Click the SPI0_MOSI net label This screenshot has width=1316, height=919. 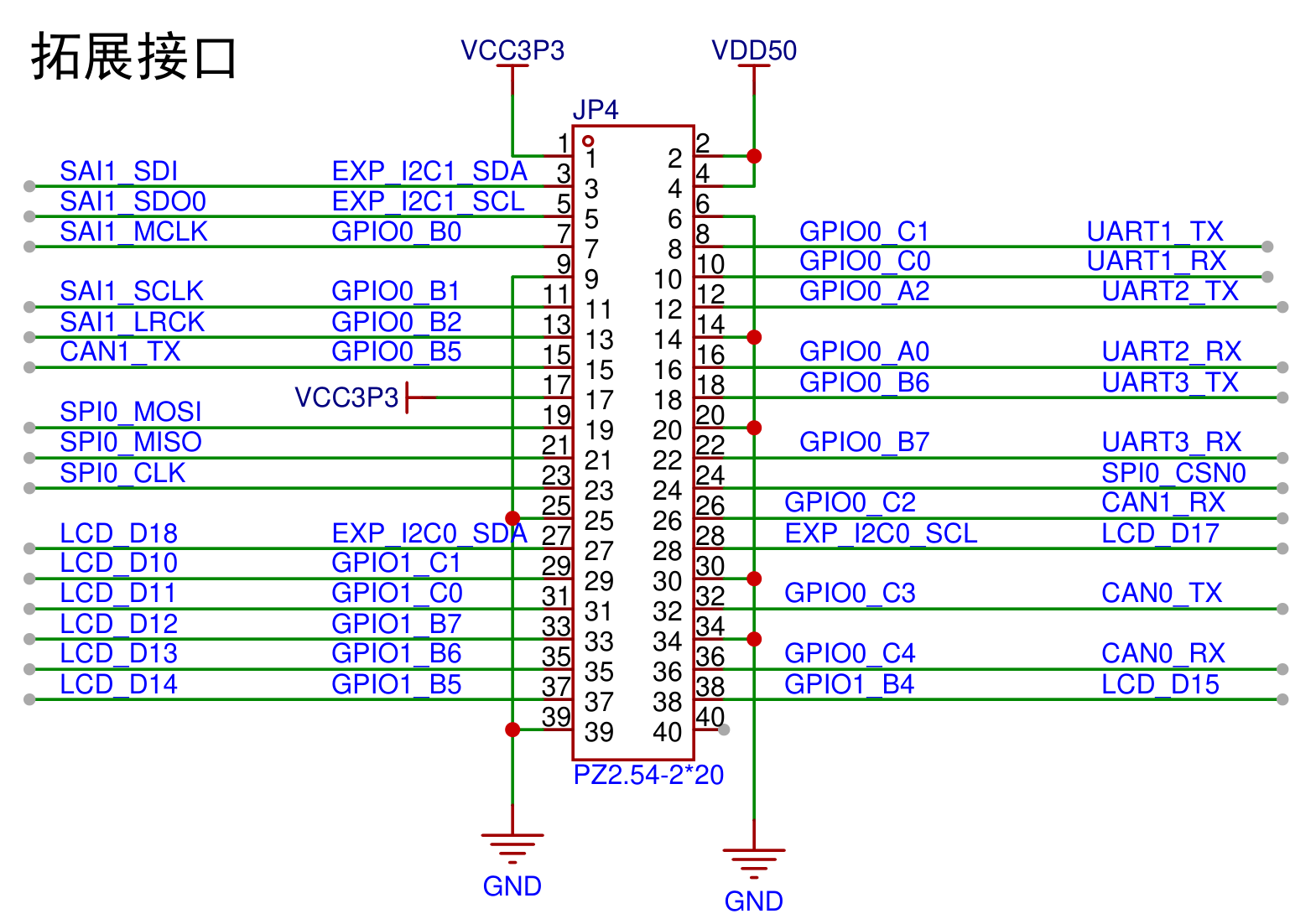131,412
